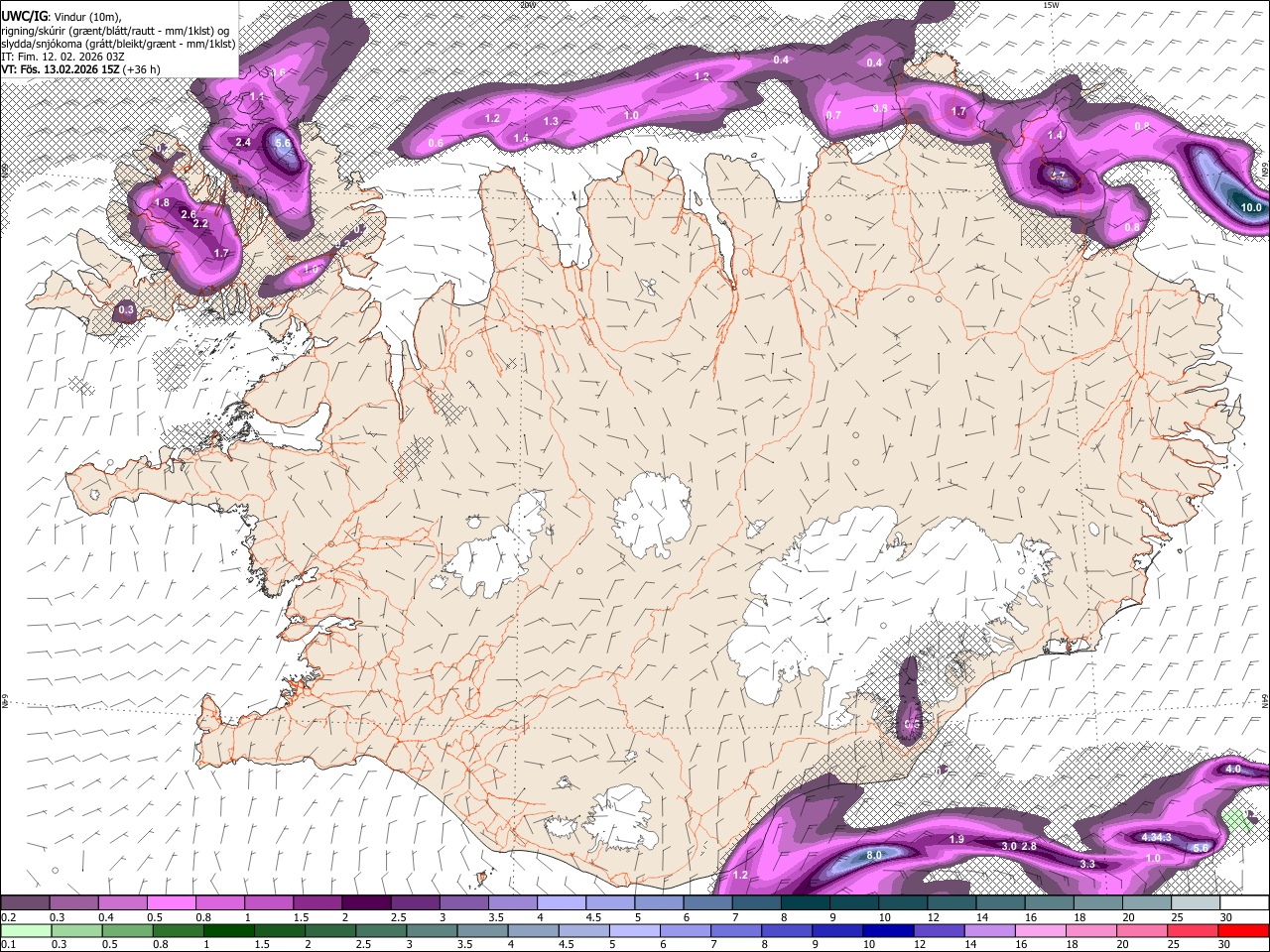Click the '20' label under the lower legend
The width and height of the screenshot is (1270, 952).
[1122, 944]
